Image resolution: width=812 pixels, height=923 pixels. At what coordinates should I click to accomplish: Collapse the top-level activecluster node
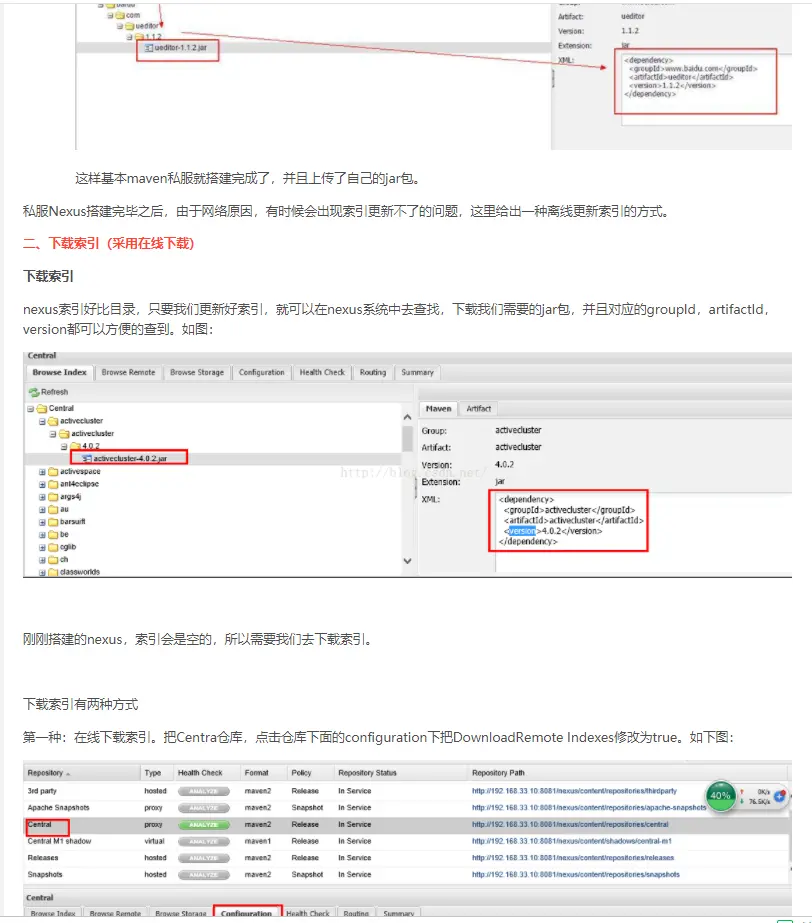42,421
